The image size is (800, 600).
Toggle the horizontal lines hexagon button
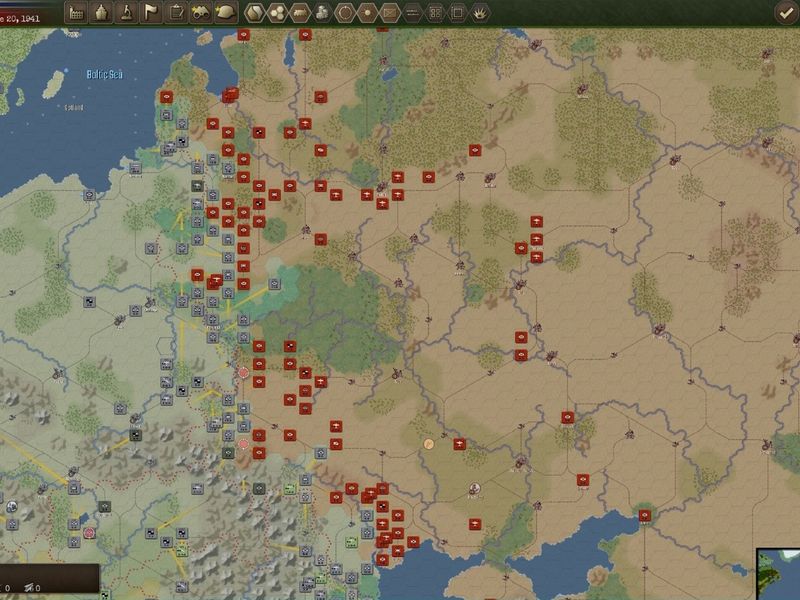pyautogui.click(x=412, y=13)
